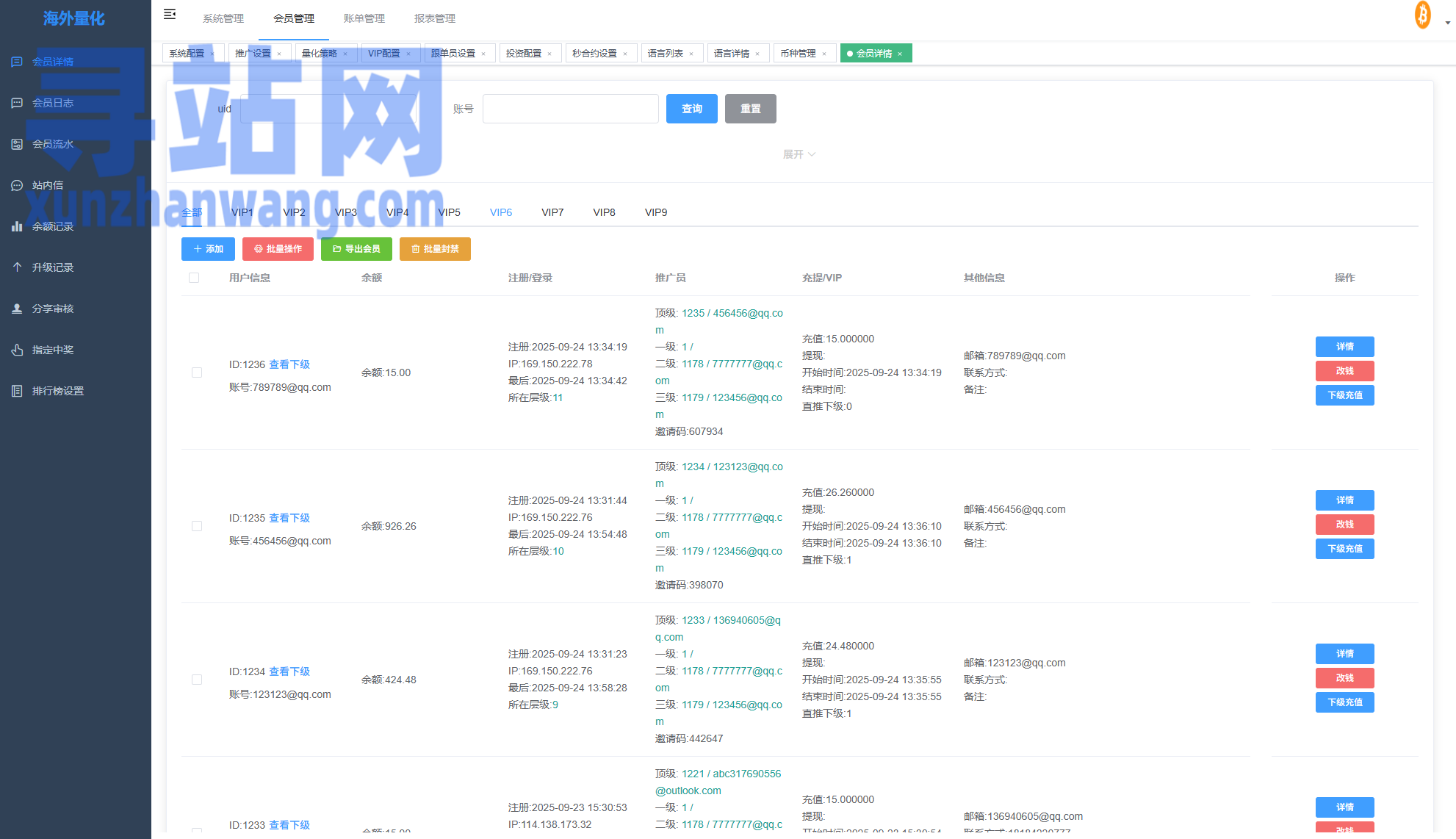This screenshot has height=839, width=1456.
Task: Open 升级记录 arrow icon
Action: click(17, 267)
